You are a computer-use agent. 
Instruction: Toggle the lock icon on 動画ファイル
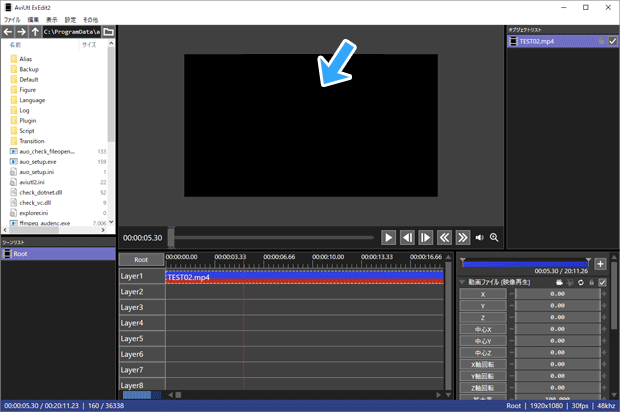point(591,283)
